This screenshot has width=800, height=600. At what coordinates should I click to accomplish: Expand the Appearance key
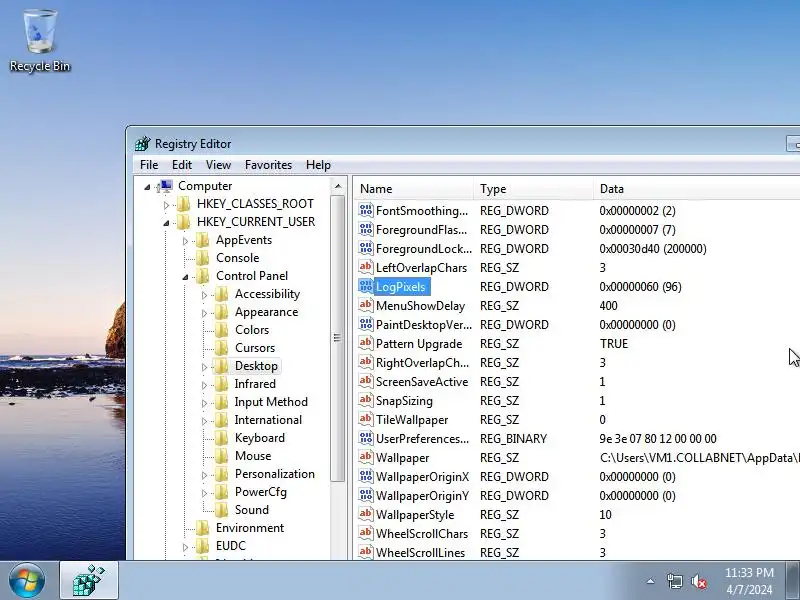point(204,313)
